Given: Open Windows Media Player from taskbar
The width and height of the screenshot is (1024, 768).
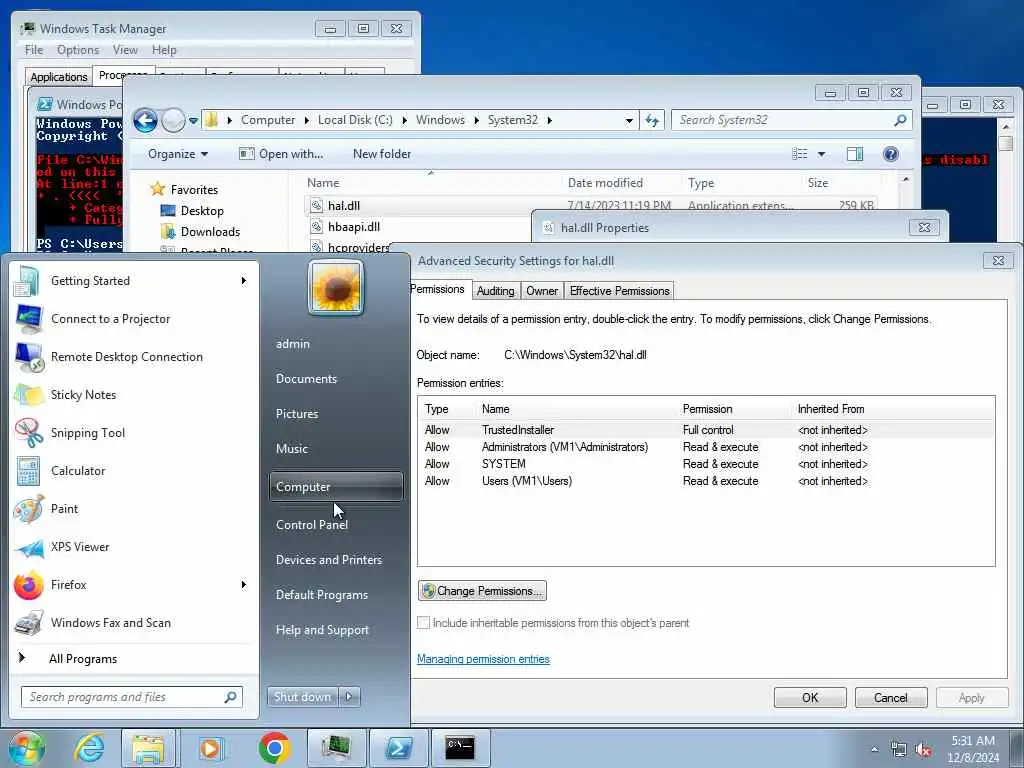Looking at the screenshot, I should coord(210,748).
